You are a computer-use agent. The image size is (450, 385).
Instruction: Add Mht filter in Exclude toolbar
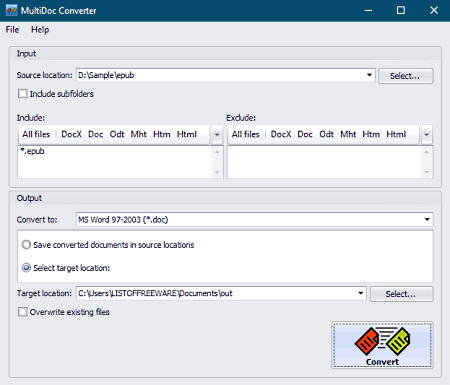point(348,134)
